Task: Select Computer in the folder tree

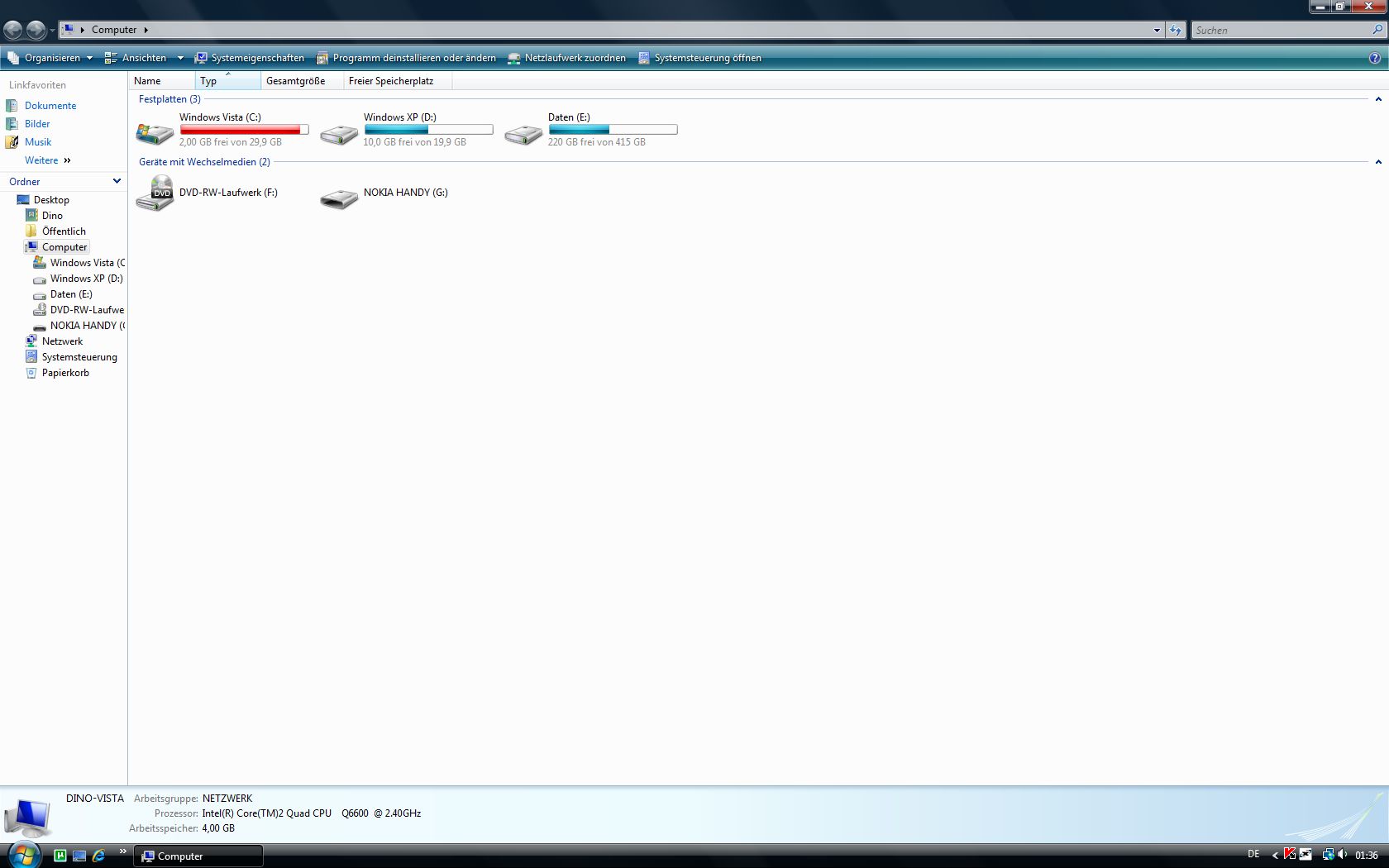Action: tap(64, 247)
